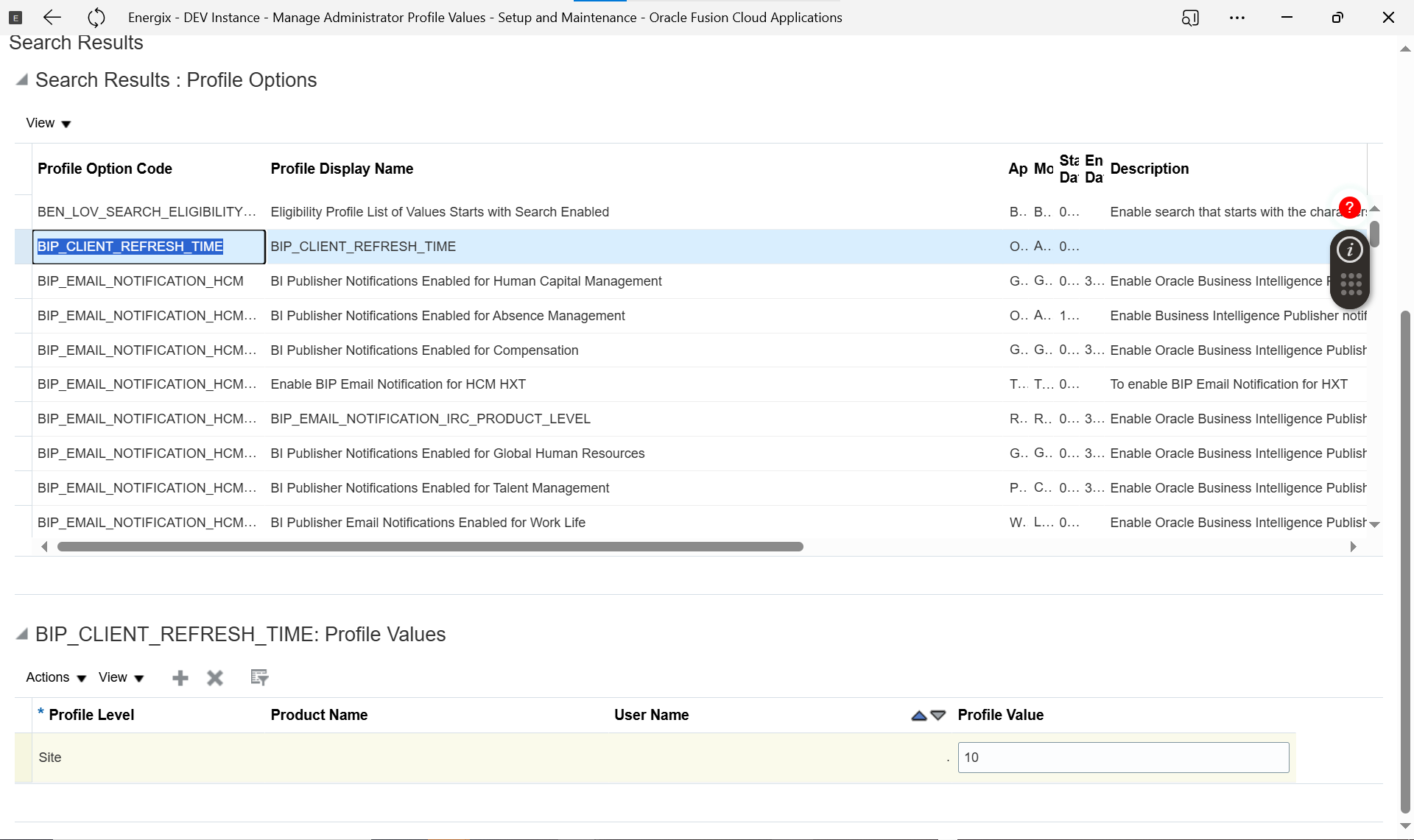
Task: Click the dotted grid floating icon
Action: (1351, 284)
